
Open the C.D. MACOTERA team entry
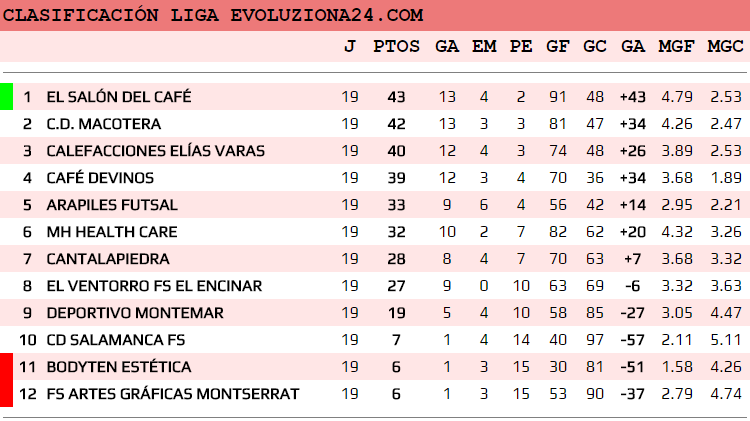[103, 124]
